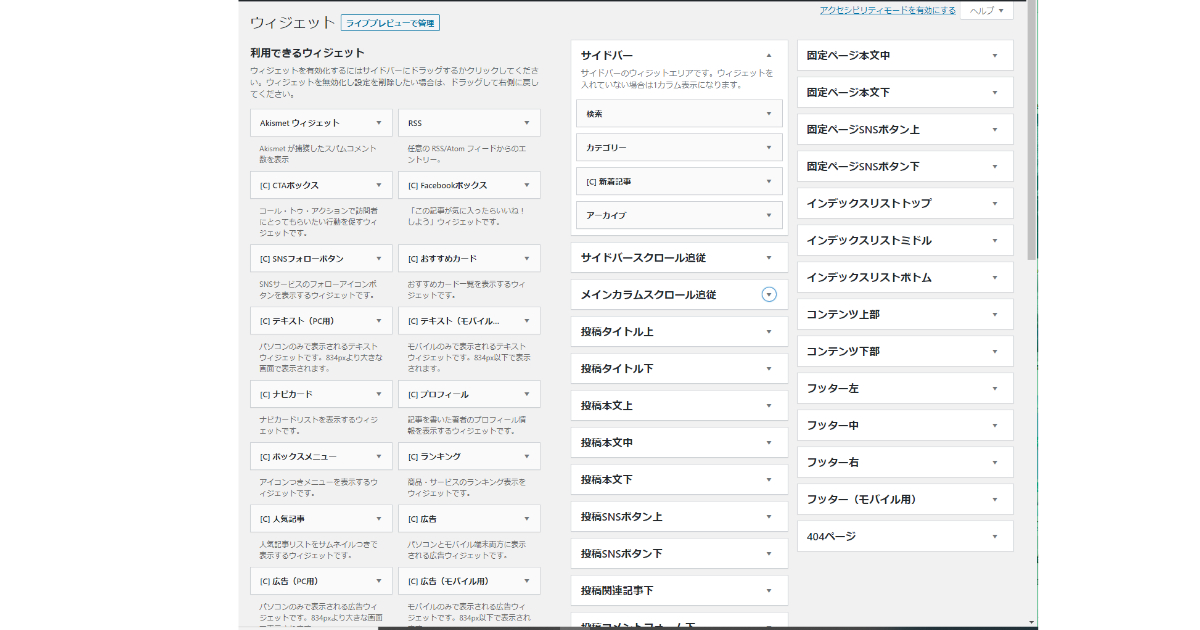This screenshot has width=1200, height=630.
Task: Expand the 404ページ widget area
Action: pos(994,537)
